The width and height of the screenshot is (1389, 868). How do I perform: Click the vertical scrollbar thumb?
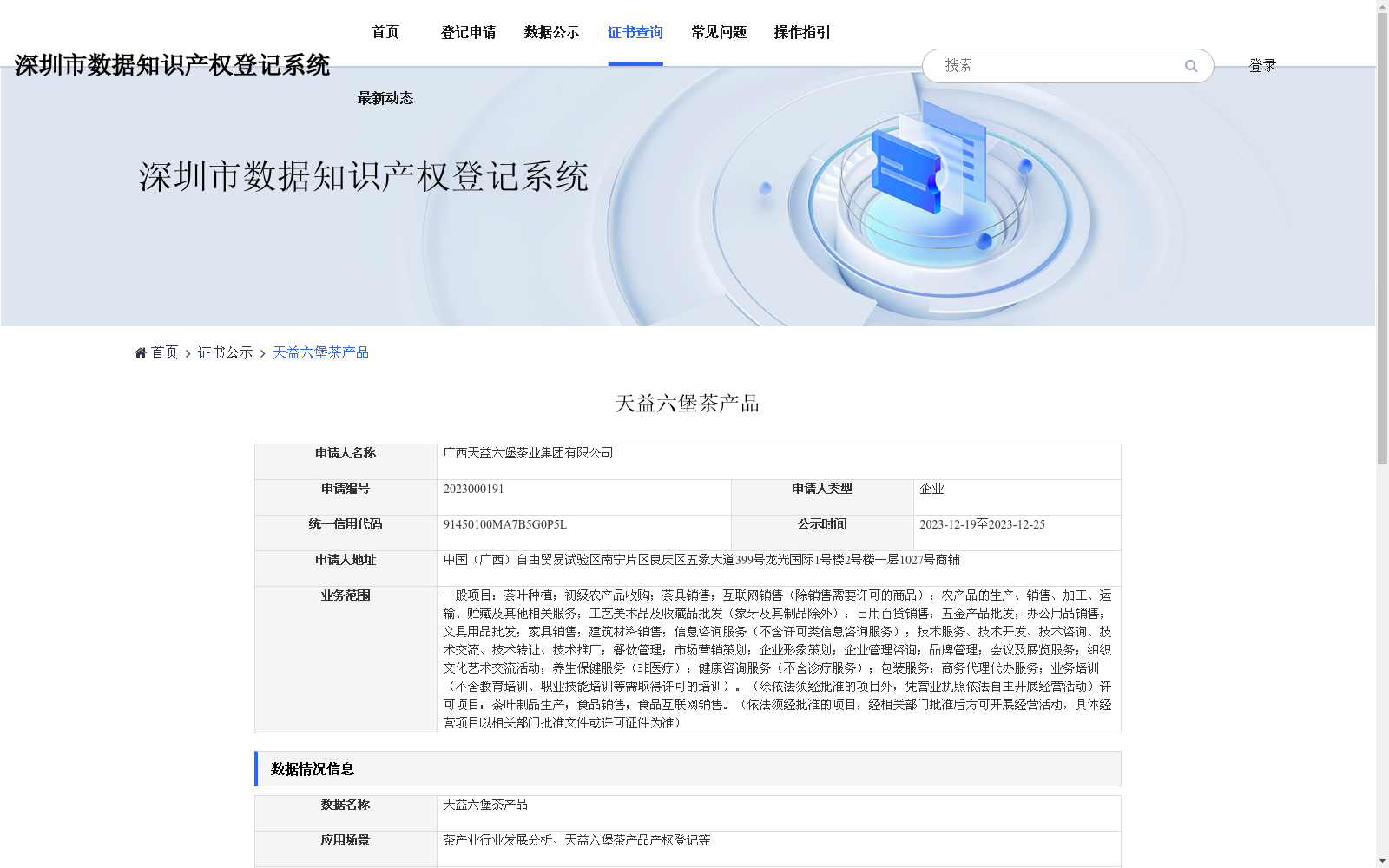[x=1382, y=239]
